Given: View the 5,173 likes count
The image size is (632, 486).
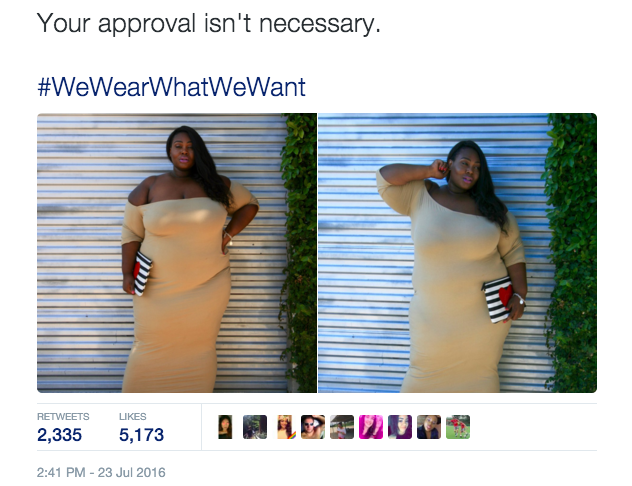Looking at the screenshot, I should pyautogui.click(x=141, y=435).
